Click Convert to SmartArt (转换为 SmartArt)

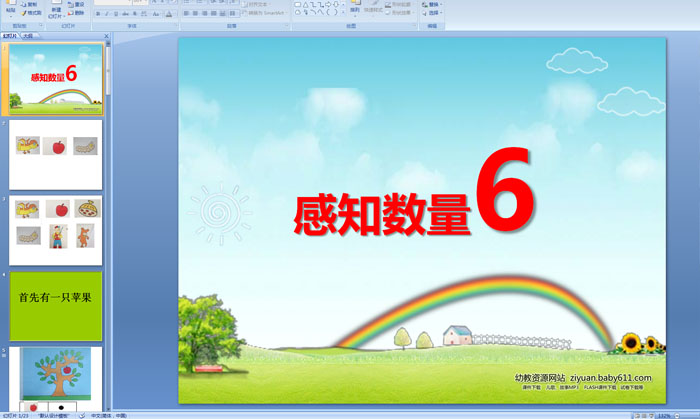[x=265, y=13]
